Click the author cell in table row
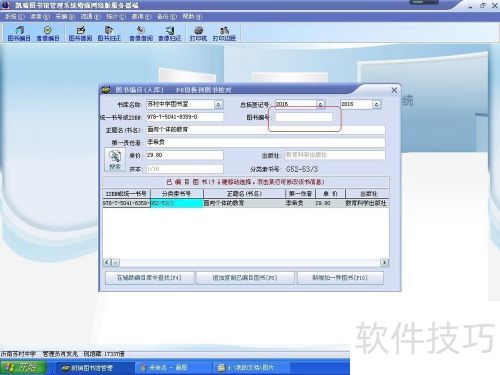The height and width of the screenshot is (375, 500). click(x=300, y=203)
